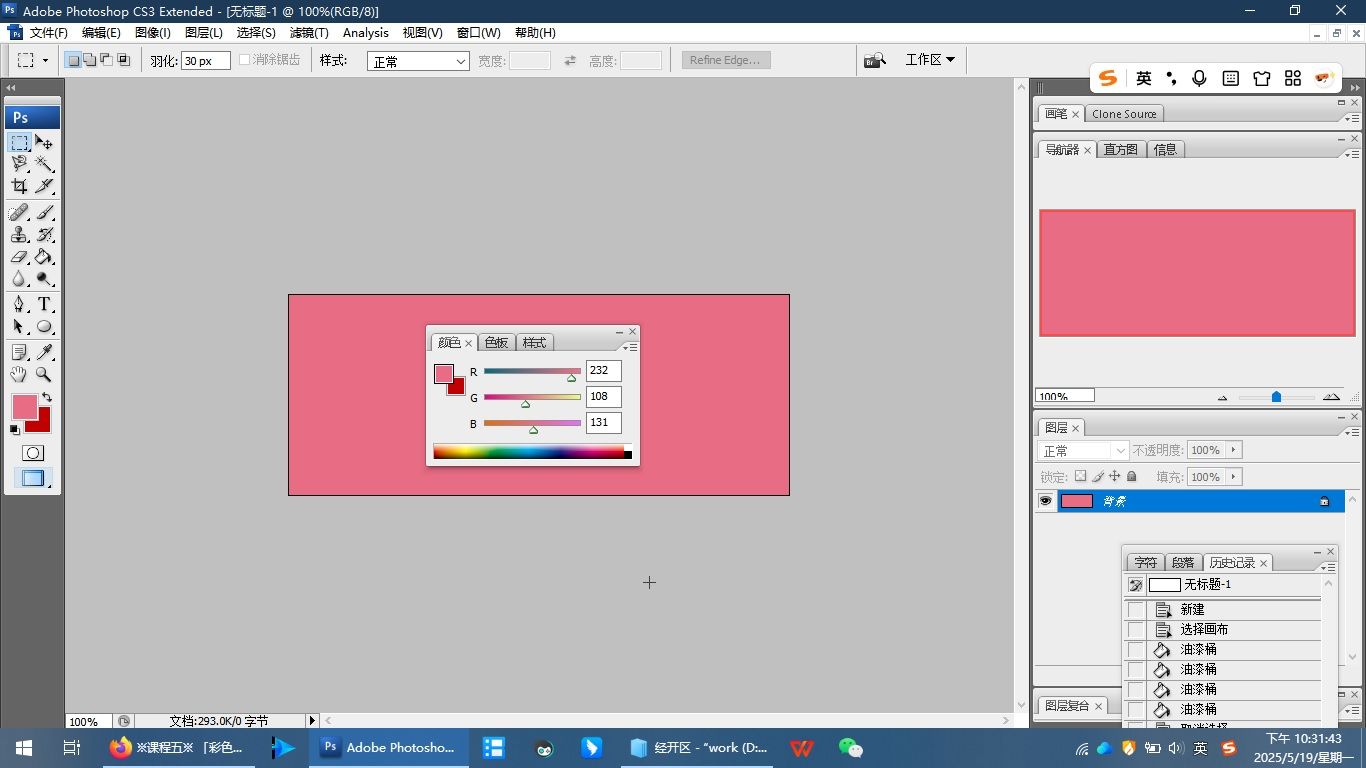Image resolution: width=1366 pixels, height=768 pixels.
Task: Toggle lock image pixels
Action: pos(1098,477)
